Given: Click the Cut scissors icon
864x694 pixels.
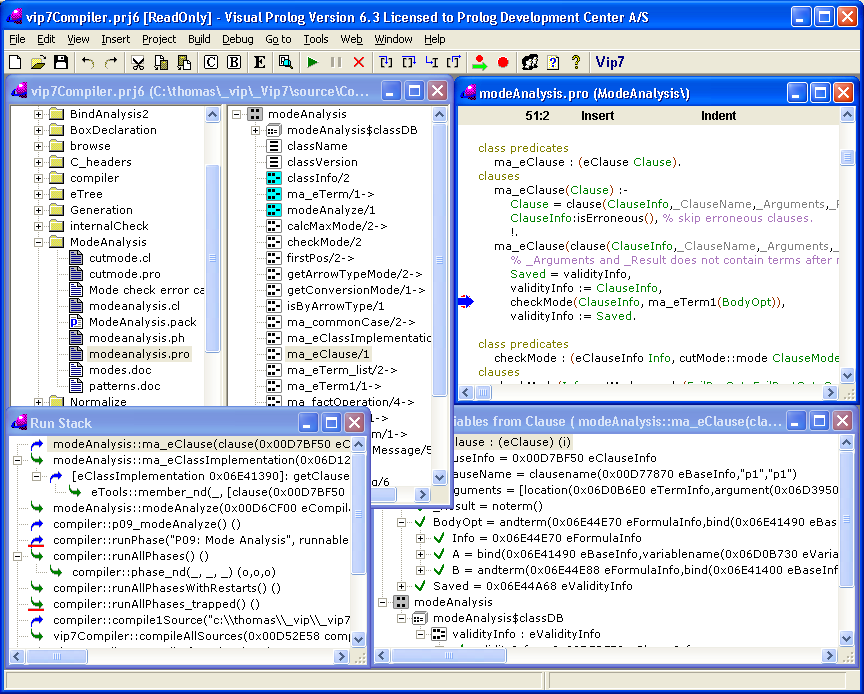Looking at the screenshot, I should (x=138, y=62).
